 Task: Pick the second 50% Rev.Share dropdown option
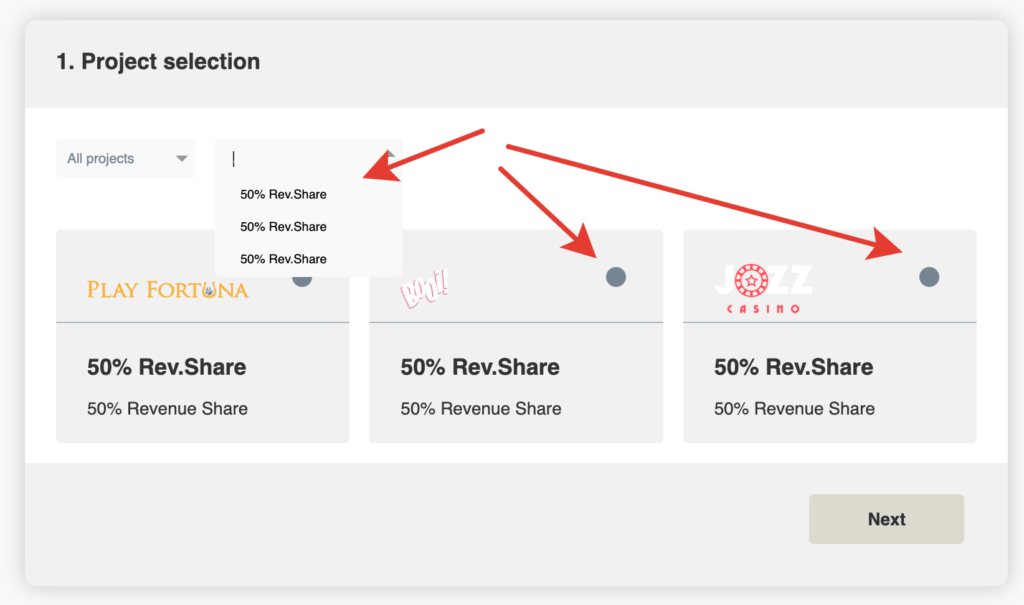coord(284,226)
